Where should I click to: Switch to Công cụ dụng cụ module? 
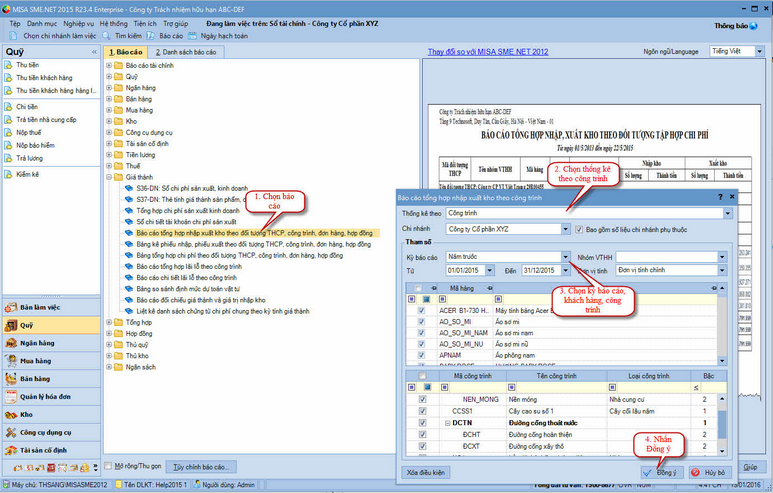(x=51, y=432)
